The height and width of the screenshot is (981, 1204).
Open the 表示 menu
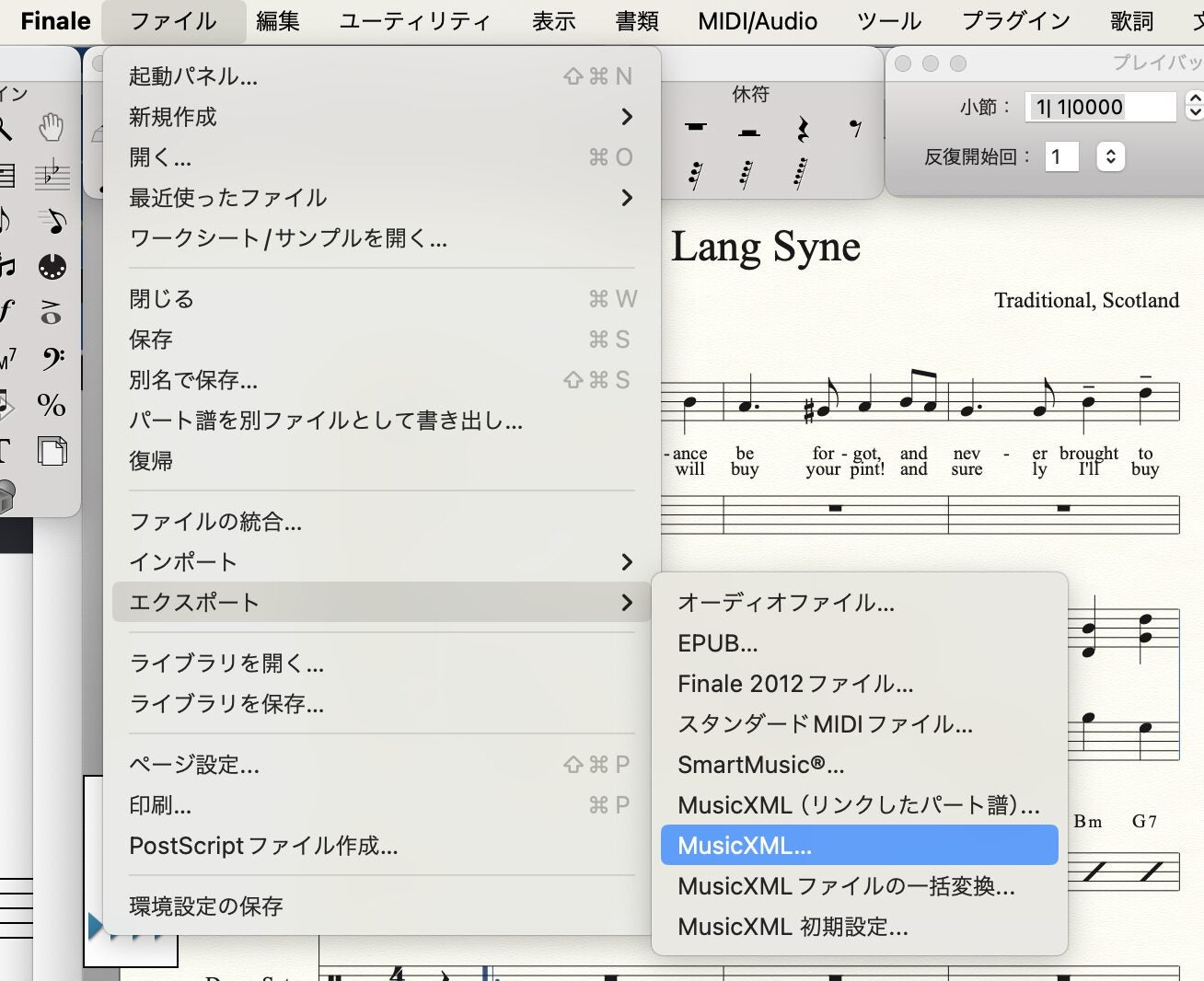(x=553, y=21)
